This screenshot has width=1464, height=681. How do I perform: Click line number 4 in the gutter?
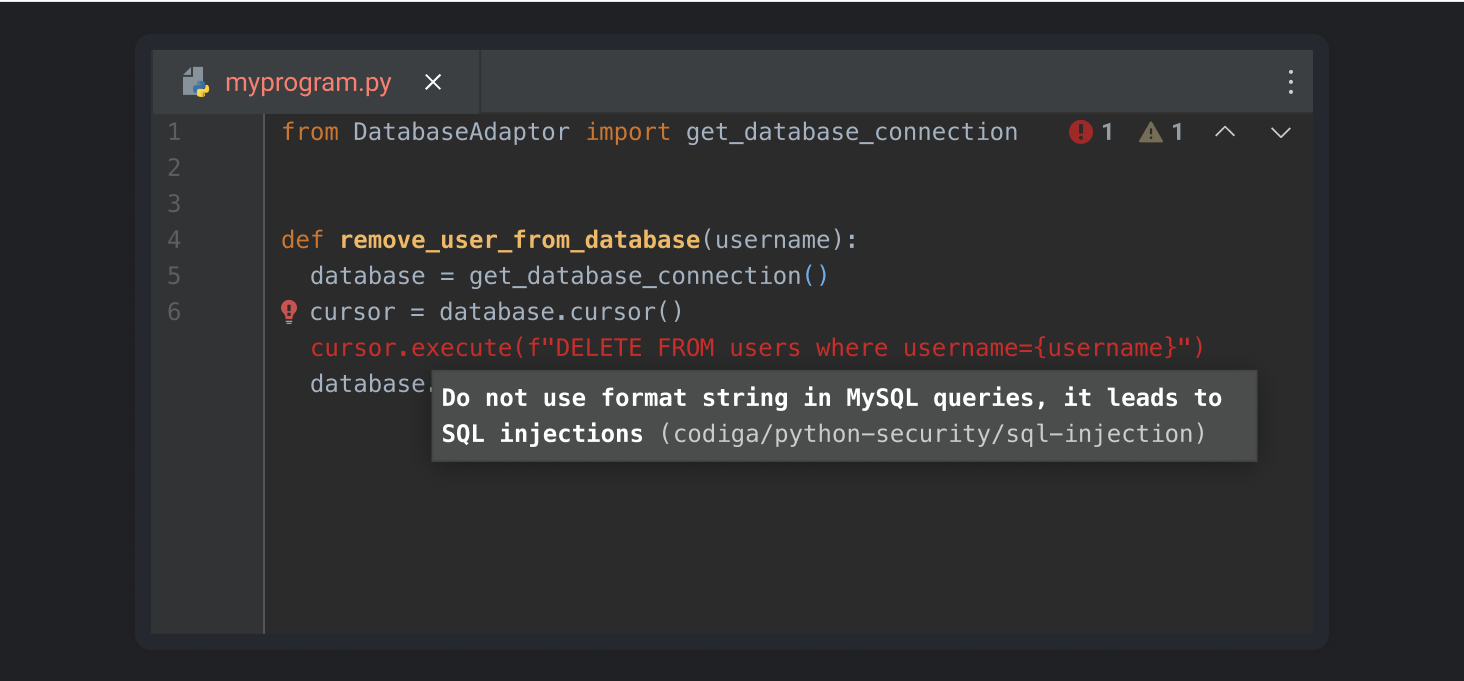tap(174, 240)
